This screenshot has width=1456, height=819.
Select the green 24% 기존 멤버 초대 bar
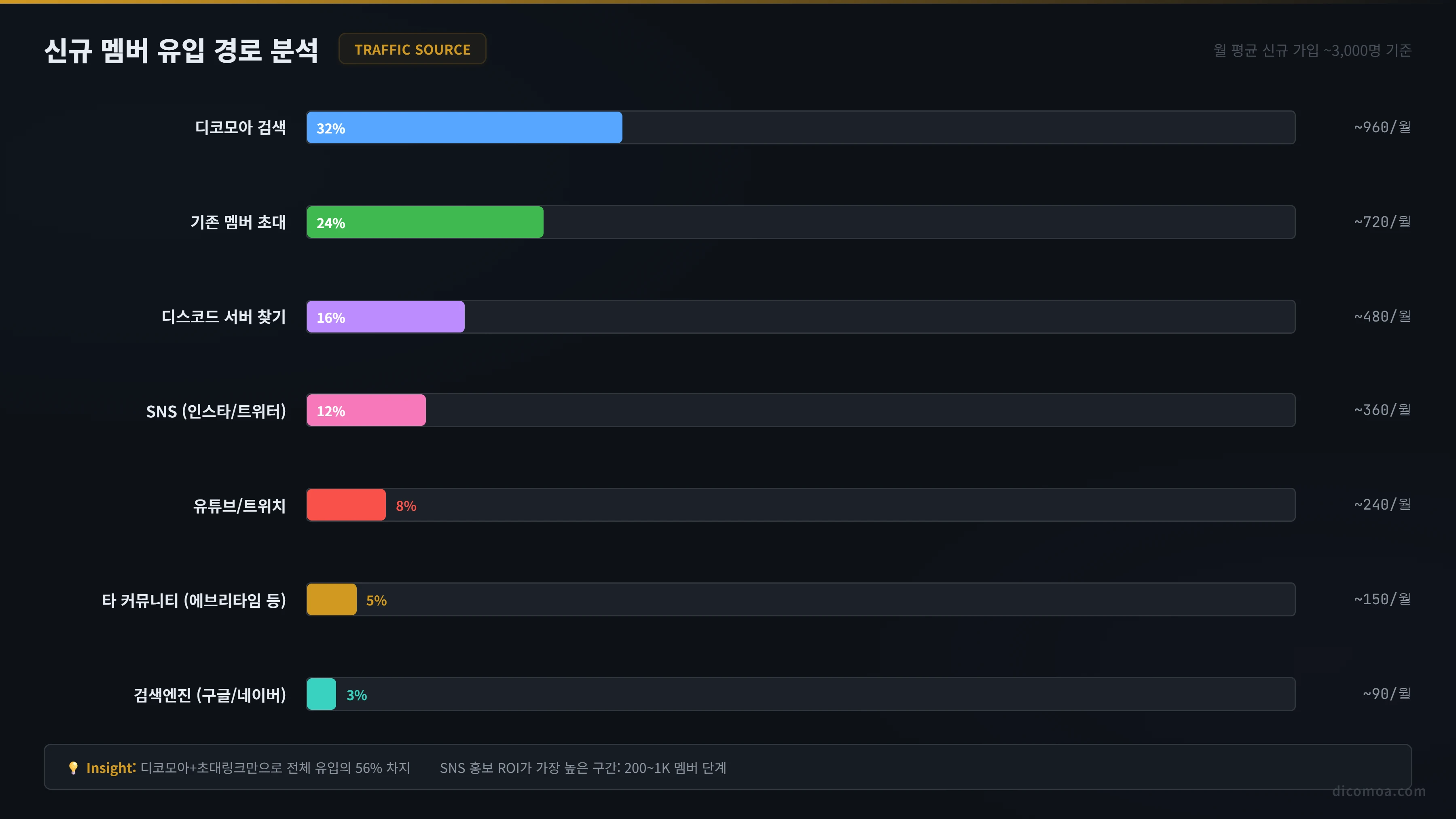click(425, 222)
